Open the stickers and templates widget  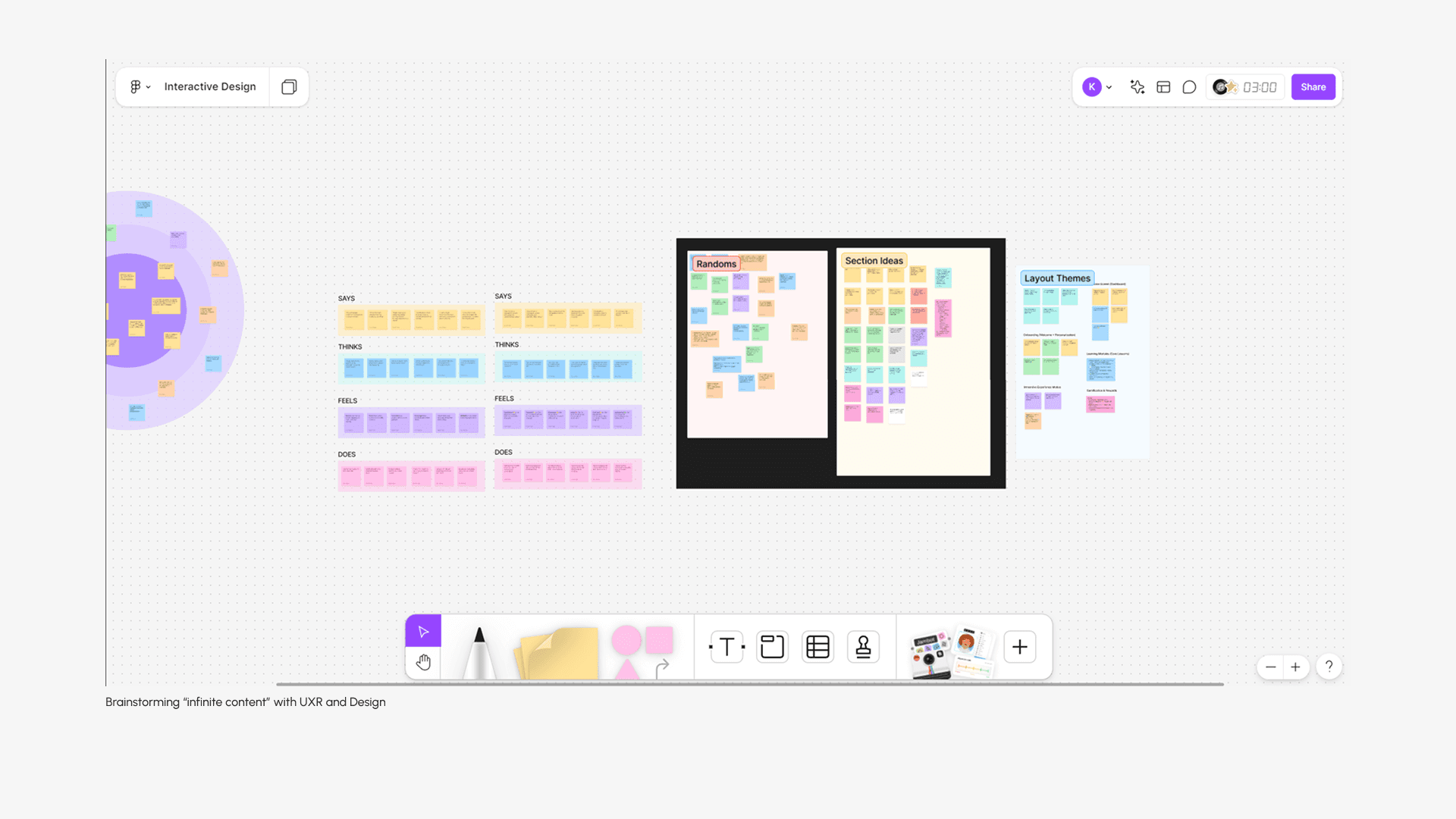click(951, 651)
